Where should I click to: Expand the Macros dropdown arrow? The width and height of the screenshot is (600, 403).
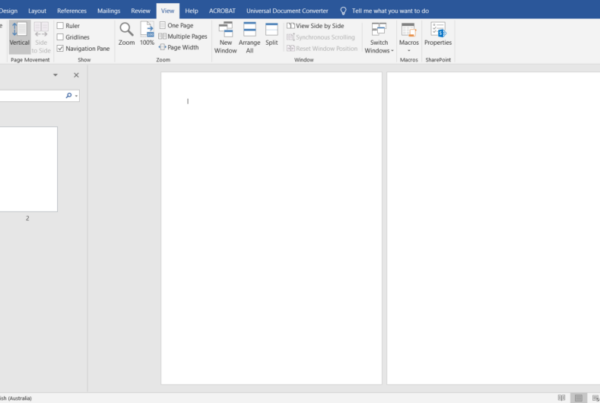tap(409, 51)
